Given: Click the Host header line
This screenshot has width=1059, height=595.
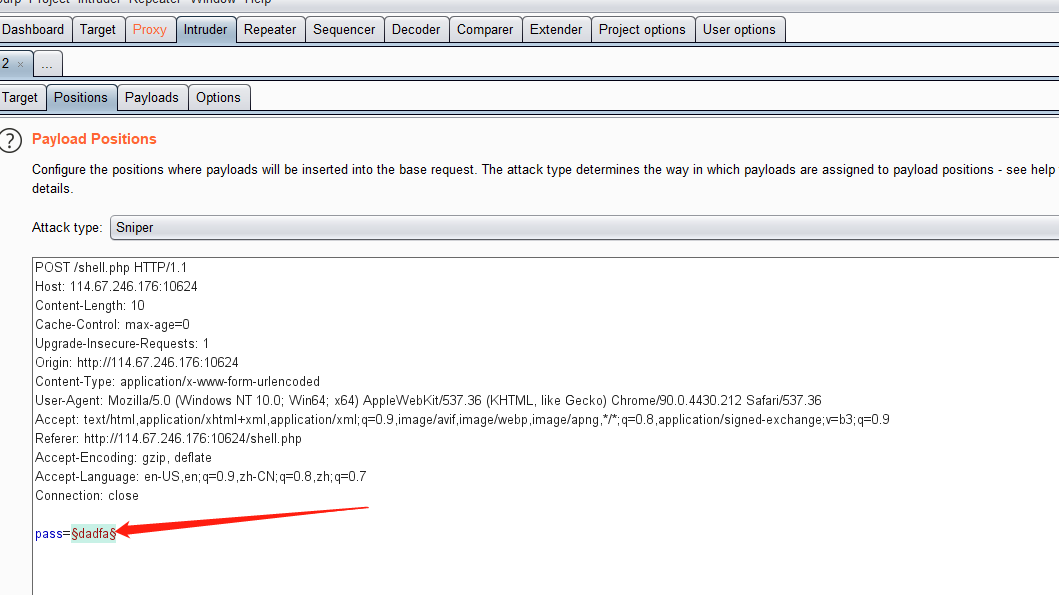Looking at the screenshot, I should click(x=116, y=286).
